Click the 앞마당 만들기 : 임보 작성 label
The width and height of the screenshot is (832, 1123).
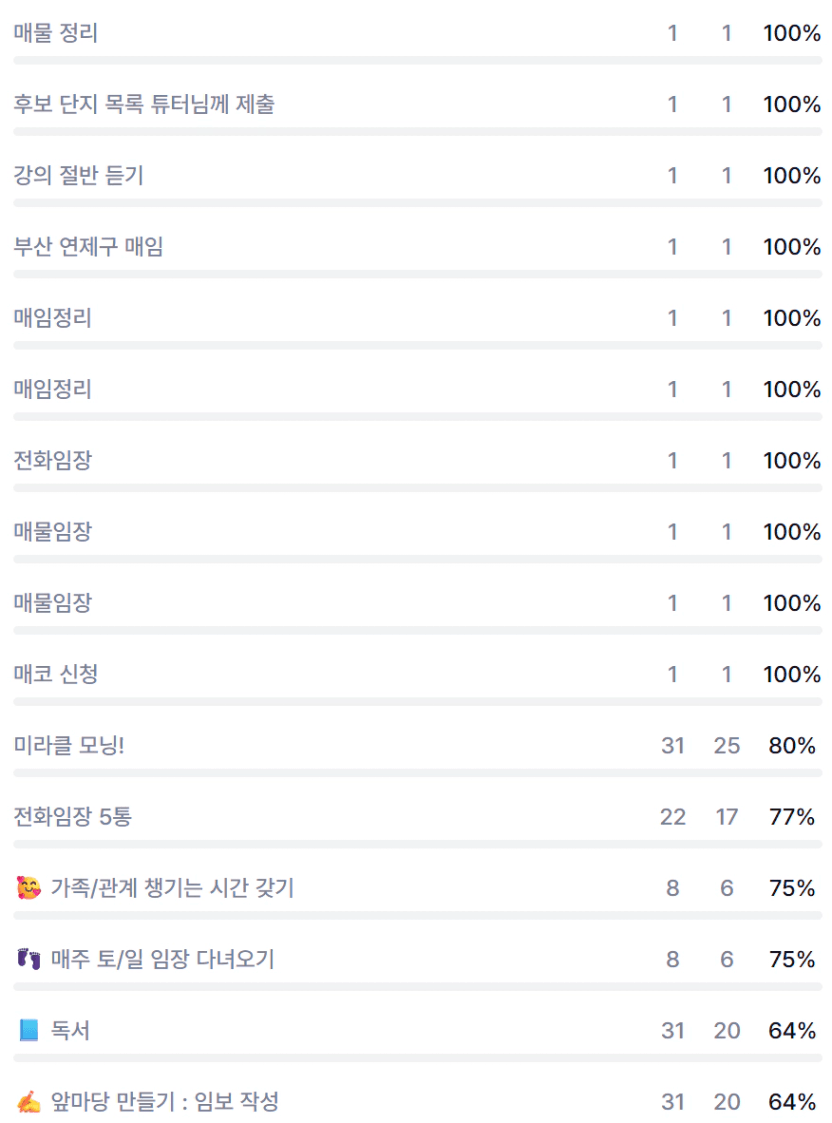tap(165, 1102)
